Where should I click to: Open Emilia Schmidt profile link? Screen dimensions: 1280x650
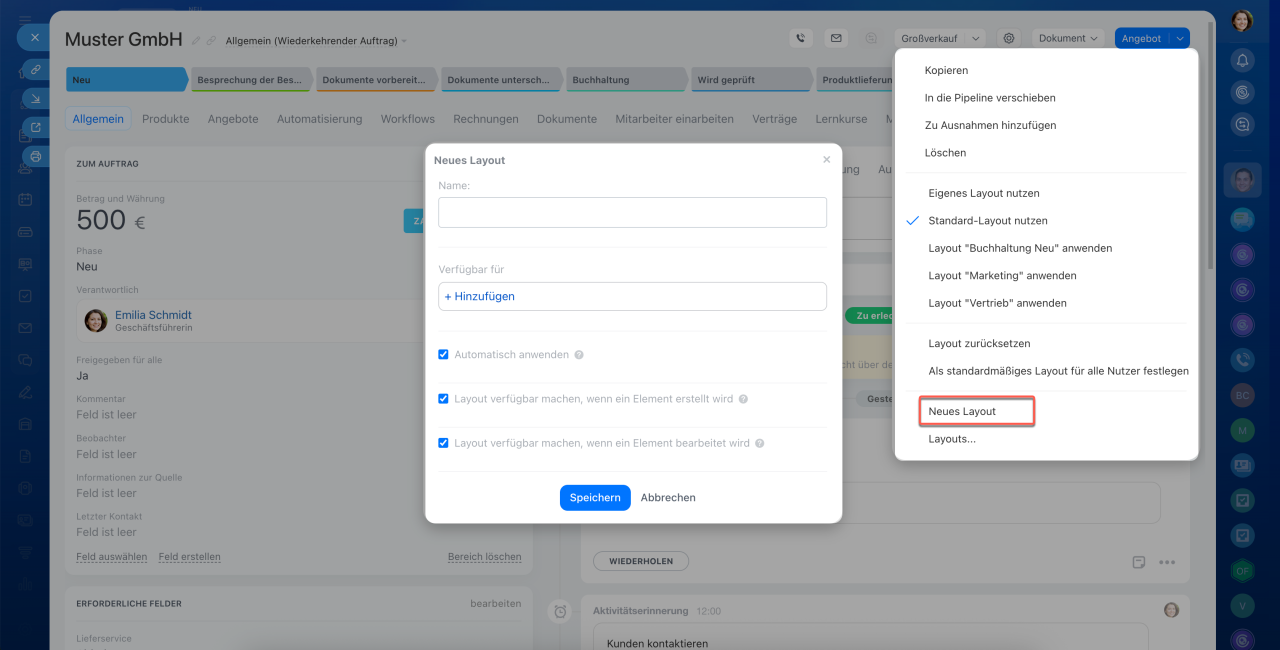153,315
